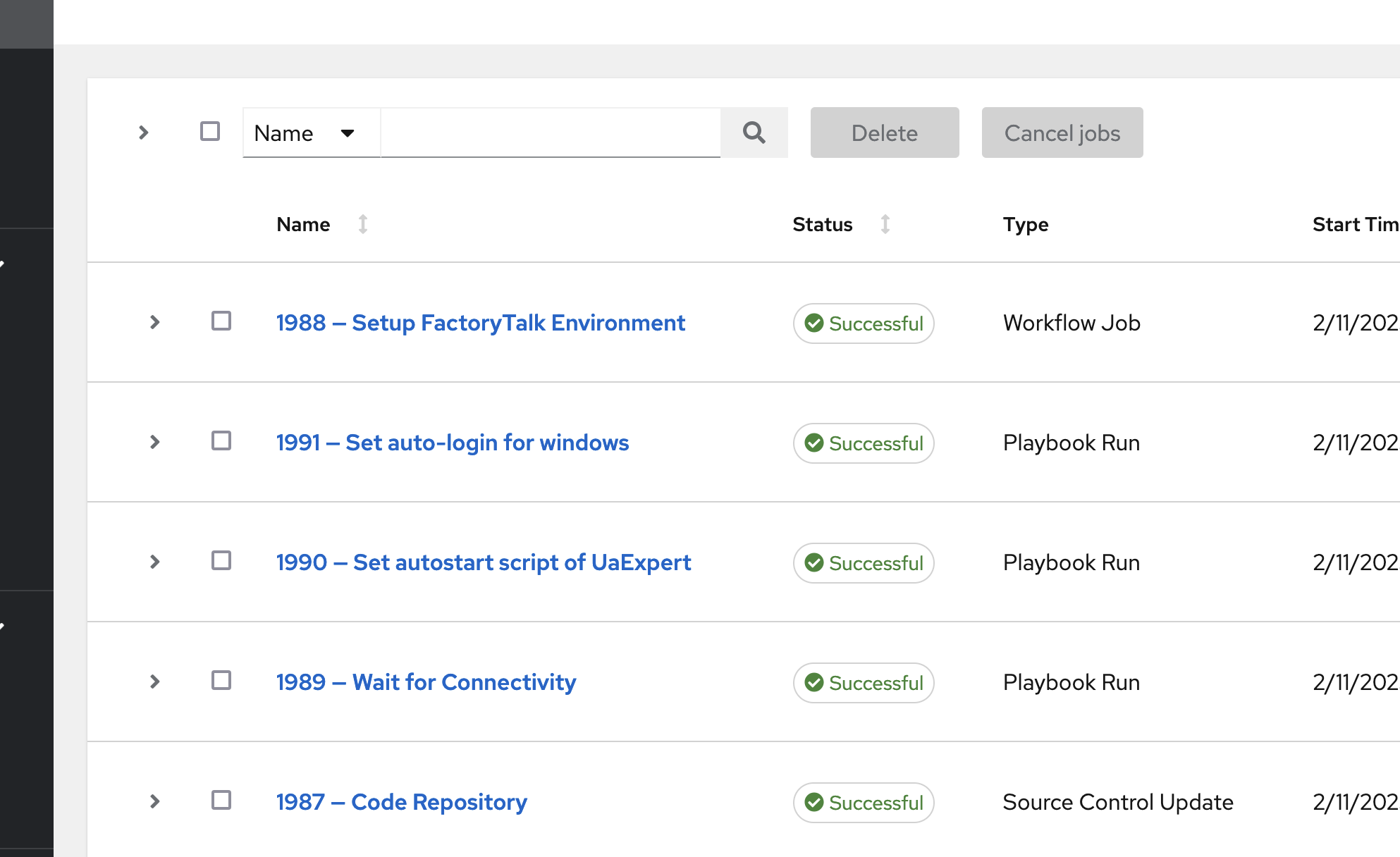Click Successful status badge for job 1988
The width and height of the screenshot is (1400, 857).
(x=864, y=323)
